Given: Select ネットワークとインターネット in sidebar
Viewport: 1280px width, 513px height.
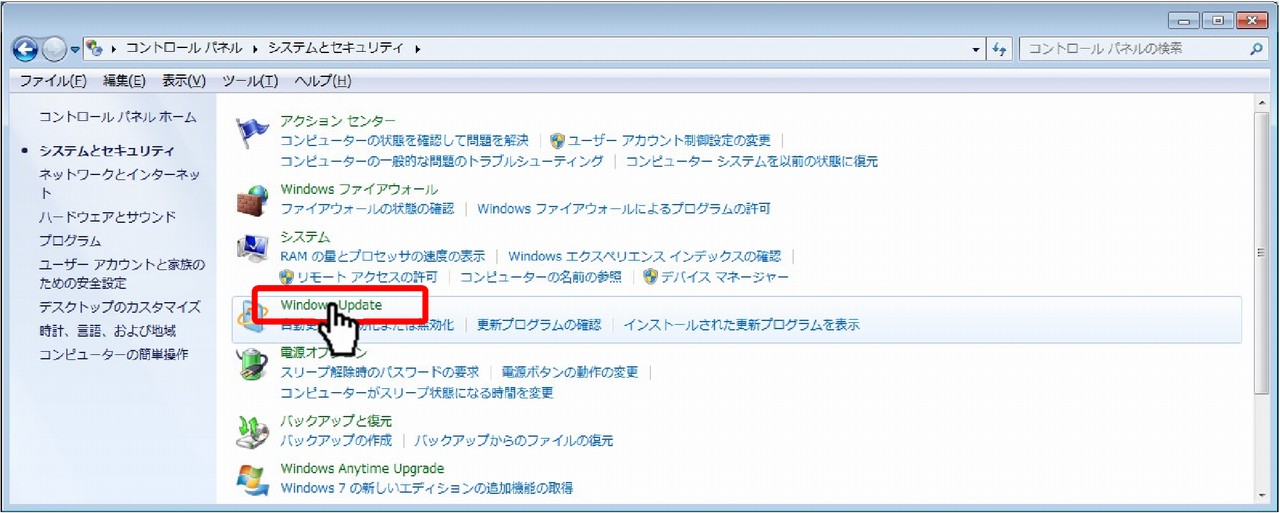Looking at the screenshot, I should pos(120,183).
